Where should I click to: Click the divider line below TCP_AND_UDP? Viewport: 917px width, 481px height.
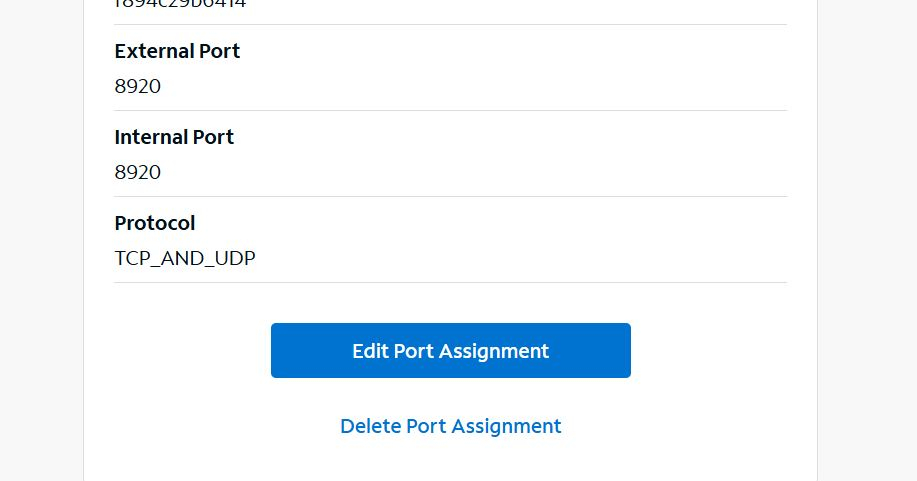point(450,283)
